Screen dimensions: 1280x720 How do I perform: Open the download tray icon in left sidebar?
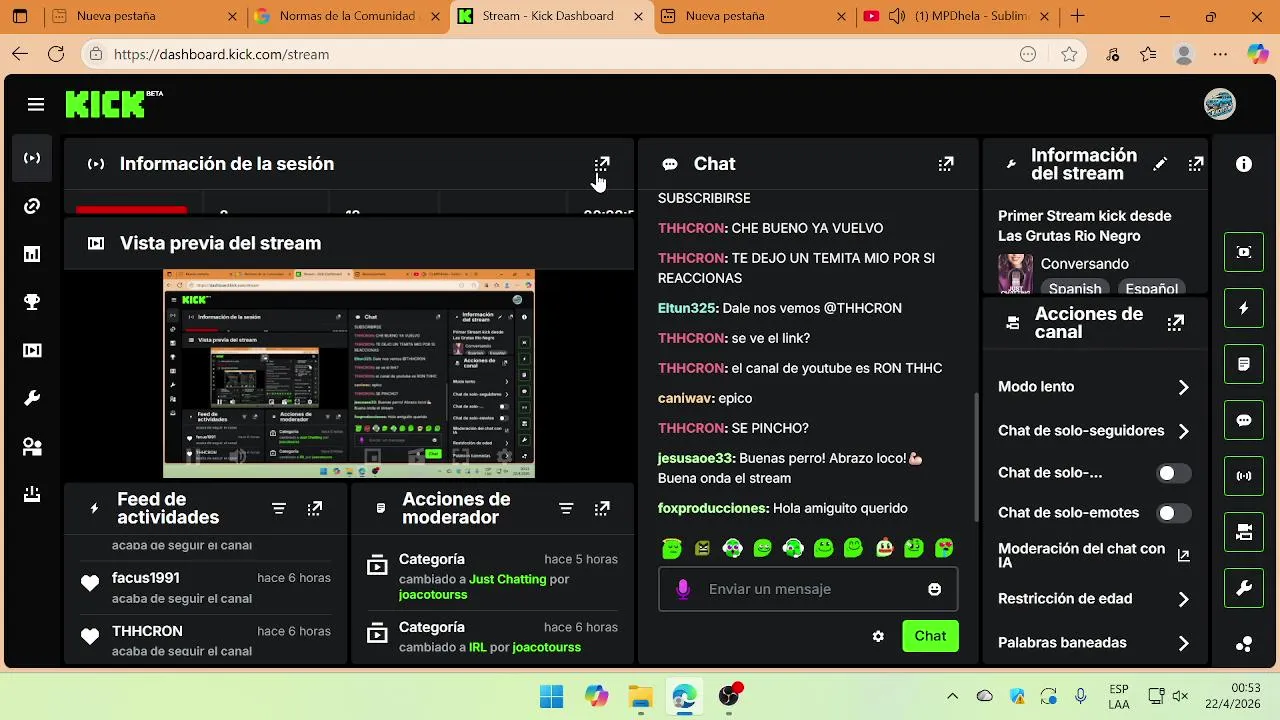[32, 494]
